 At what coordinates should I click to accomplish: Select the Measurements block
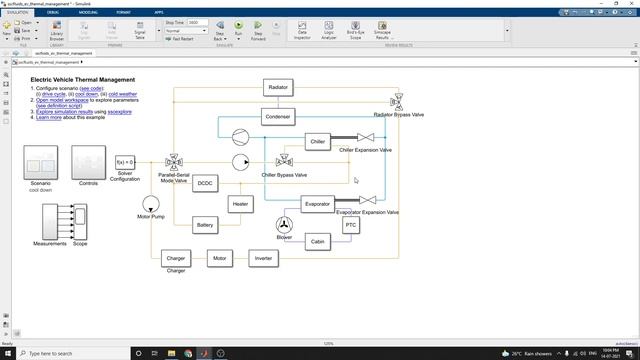[50, 222]
